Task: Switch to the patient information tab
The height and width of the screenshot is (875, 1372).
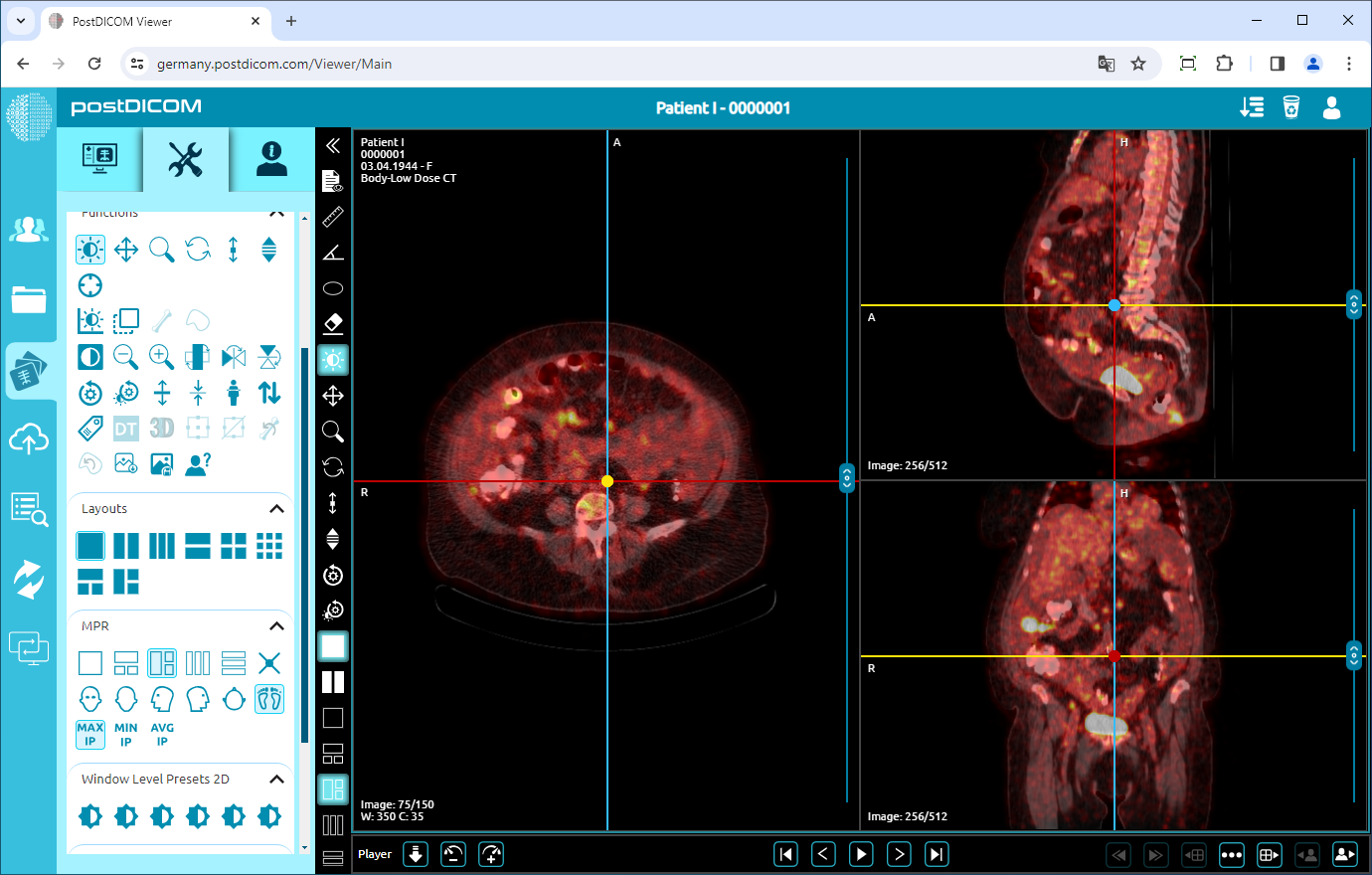Action: (270, 159)
